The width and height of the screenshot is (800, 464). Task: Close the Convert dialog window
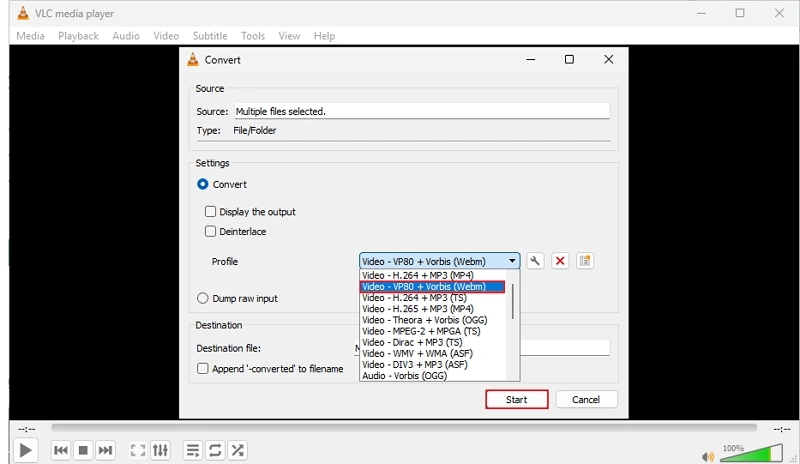608,59
